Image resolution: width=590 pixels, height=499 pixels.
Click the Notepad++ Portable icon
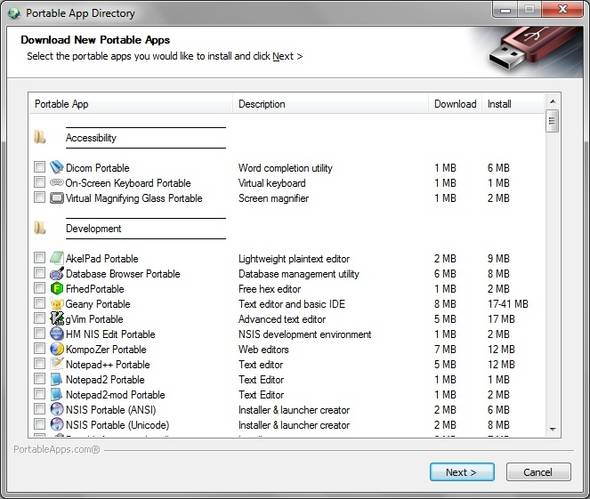point(57,364)
